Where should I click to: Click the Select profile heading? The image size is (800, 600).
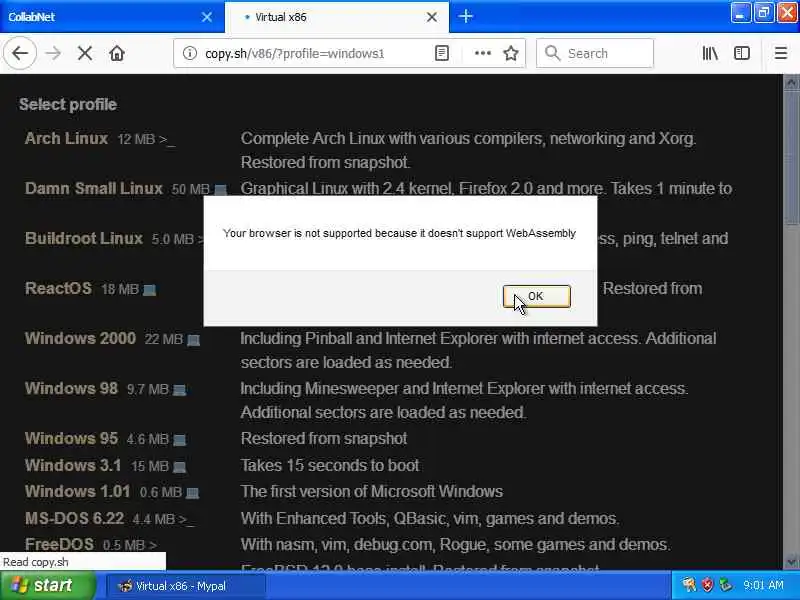(68, 105)
